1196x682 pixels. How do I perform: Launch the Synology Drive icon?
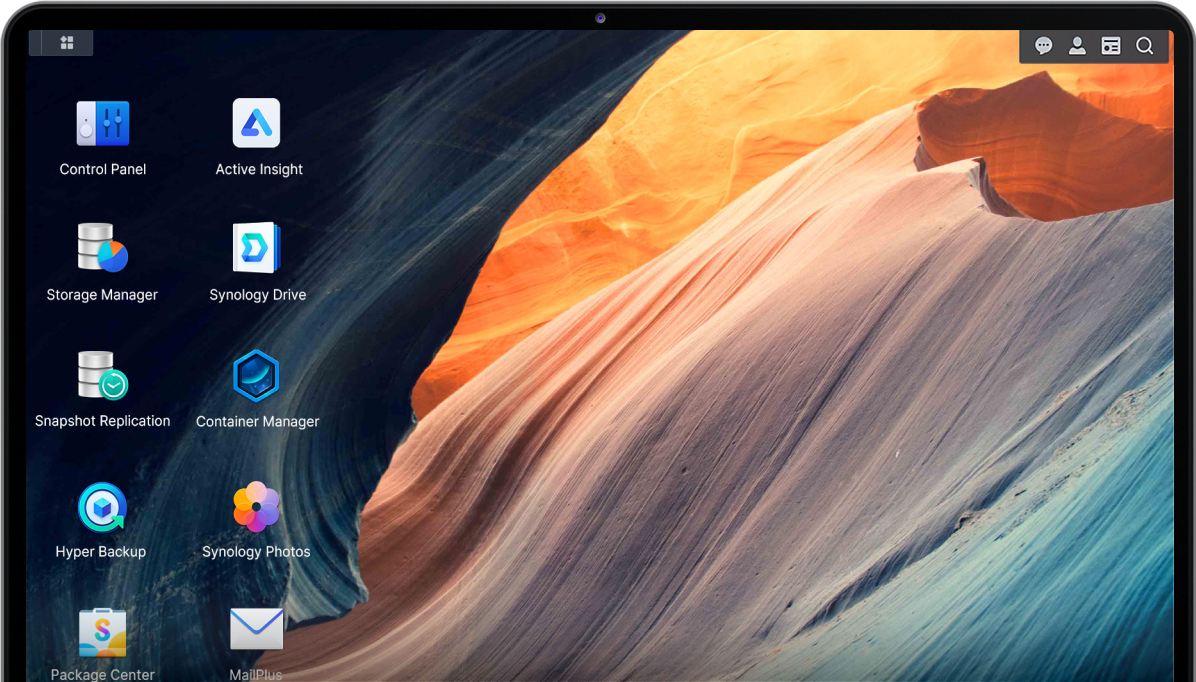[257, 248]
